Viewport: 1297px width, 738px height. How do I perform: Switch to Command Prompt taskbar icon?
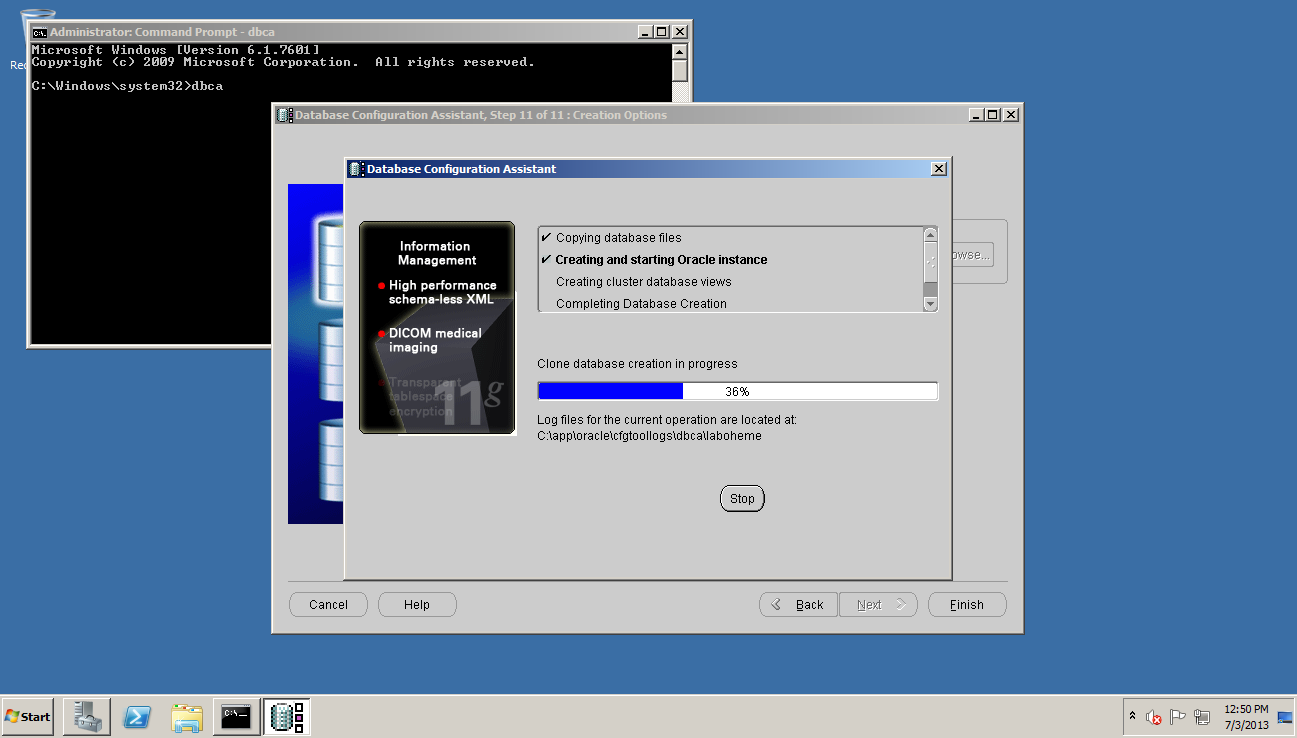tap(237, 716)
